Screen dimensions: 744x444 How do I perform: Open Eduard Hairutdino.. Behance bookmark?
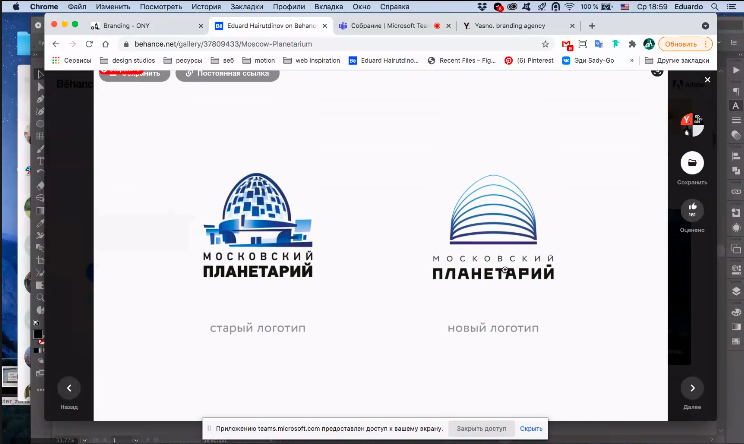[383, 61]
